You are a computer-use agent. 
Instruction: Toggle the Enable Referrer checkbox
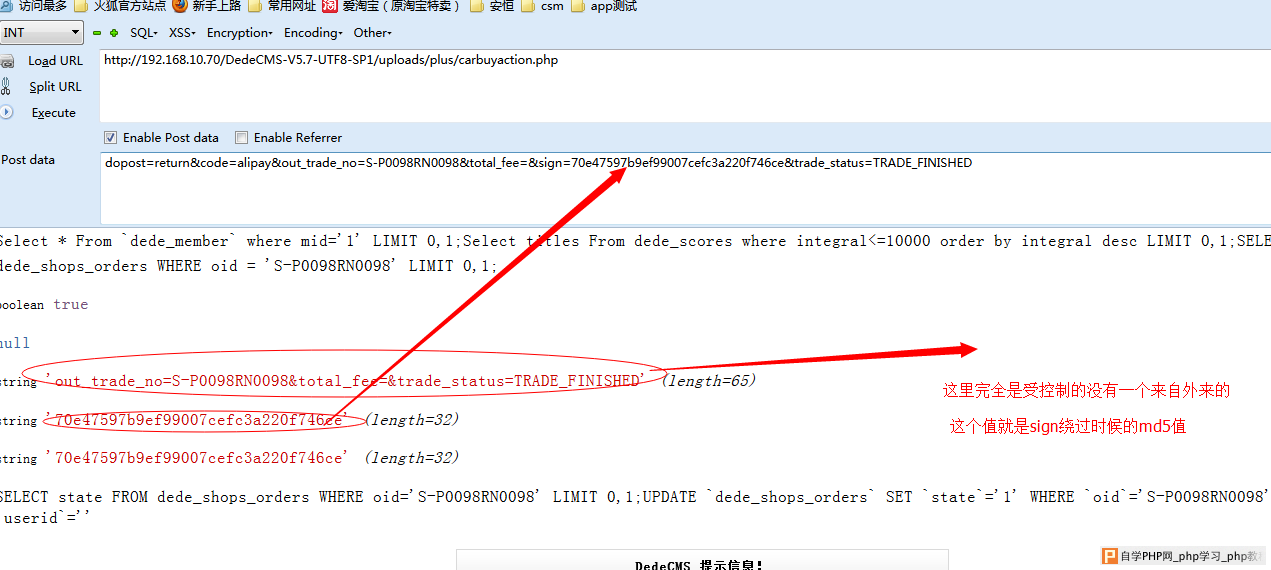coord(241,137)
